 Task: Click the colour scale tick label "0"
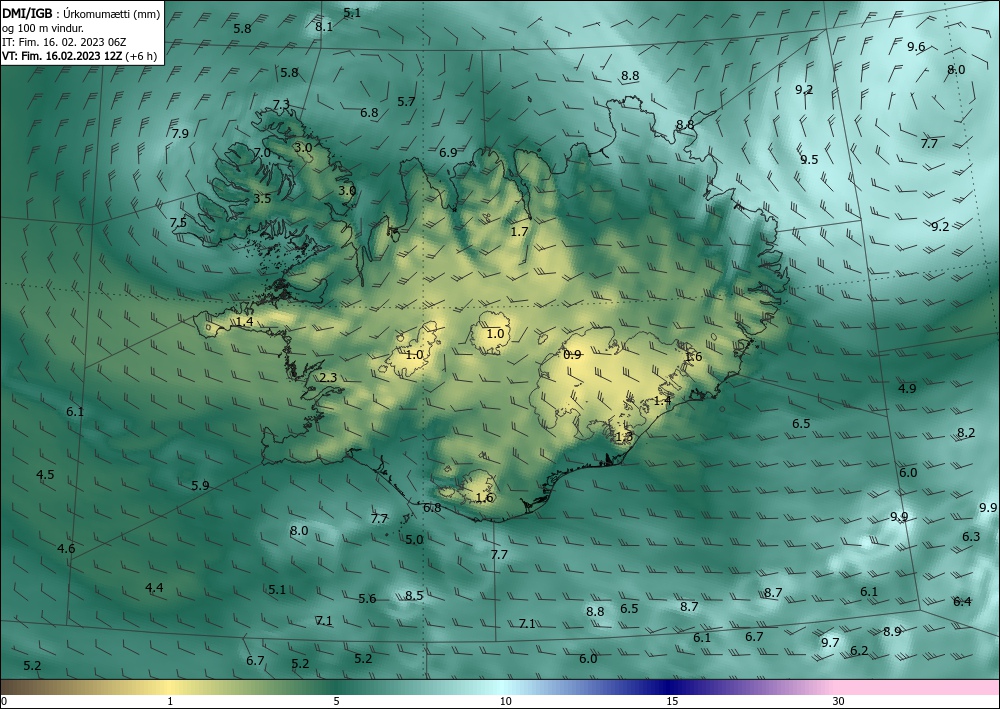click(x=4, y=702)
